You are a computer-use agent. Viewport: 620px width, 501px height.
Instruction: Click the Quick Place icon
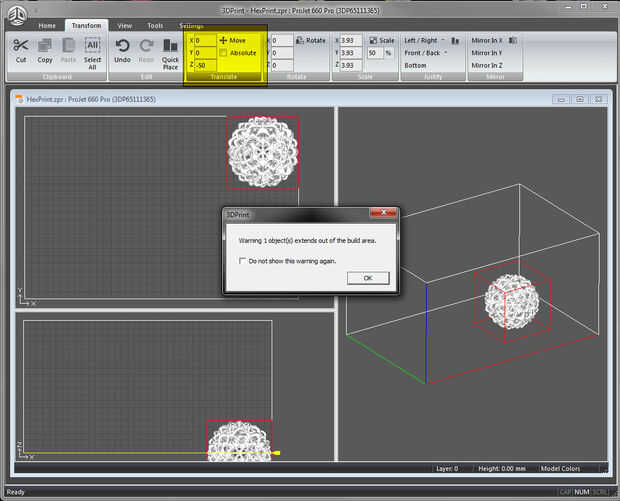[x=171, y=46]
